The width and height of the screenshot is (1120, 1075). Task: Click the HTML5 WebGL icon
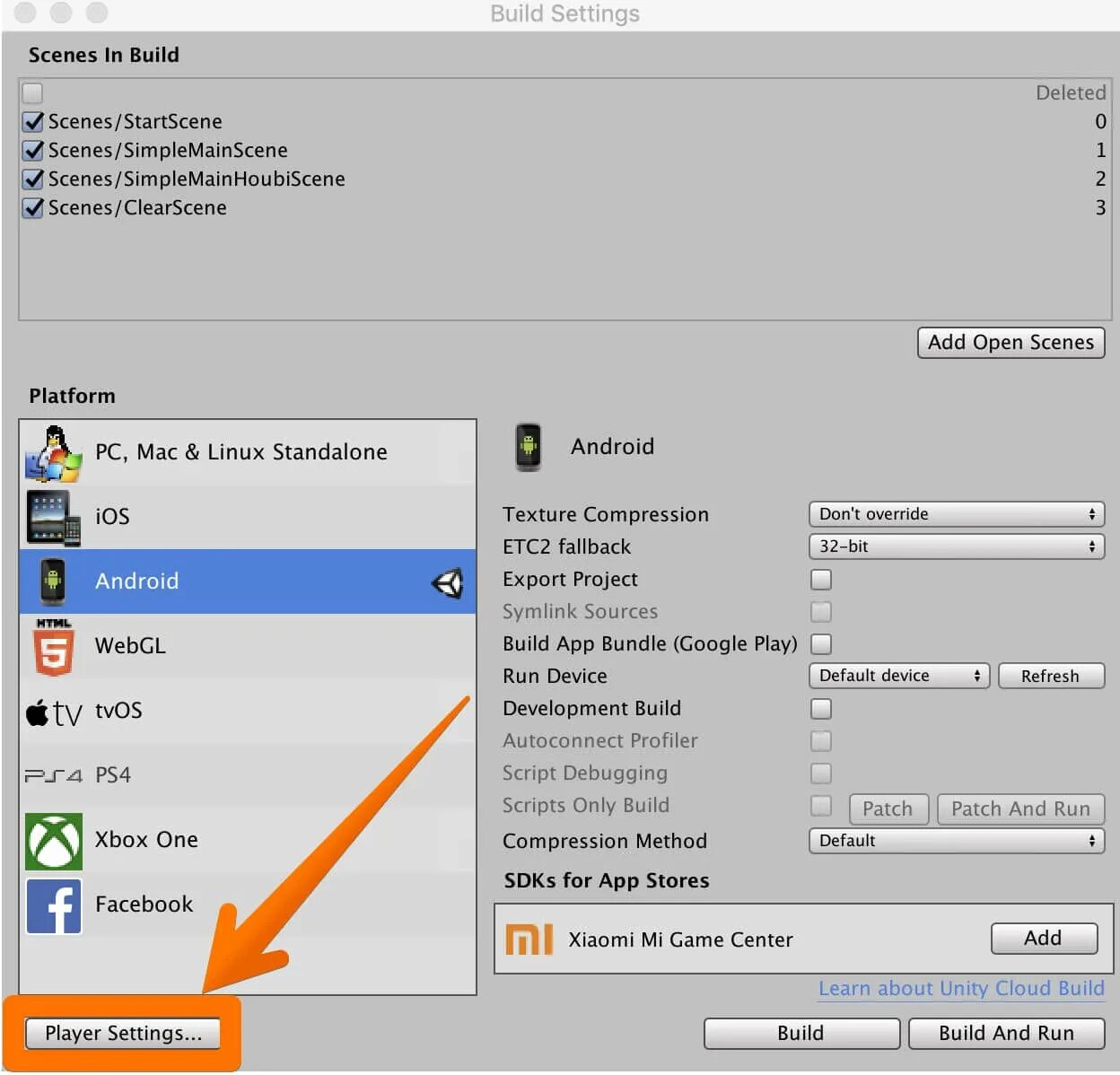(53, 646)
